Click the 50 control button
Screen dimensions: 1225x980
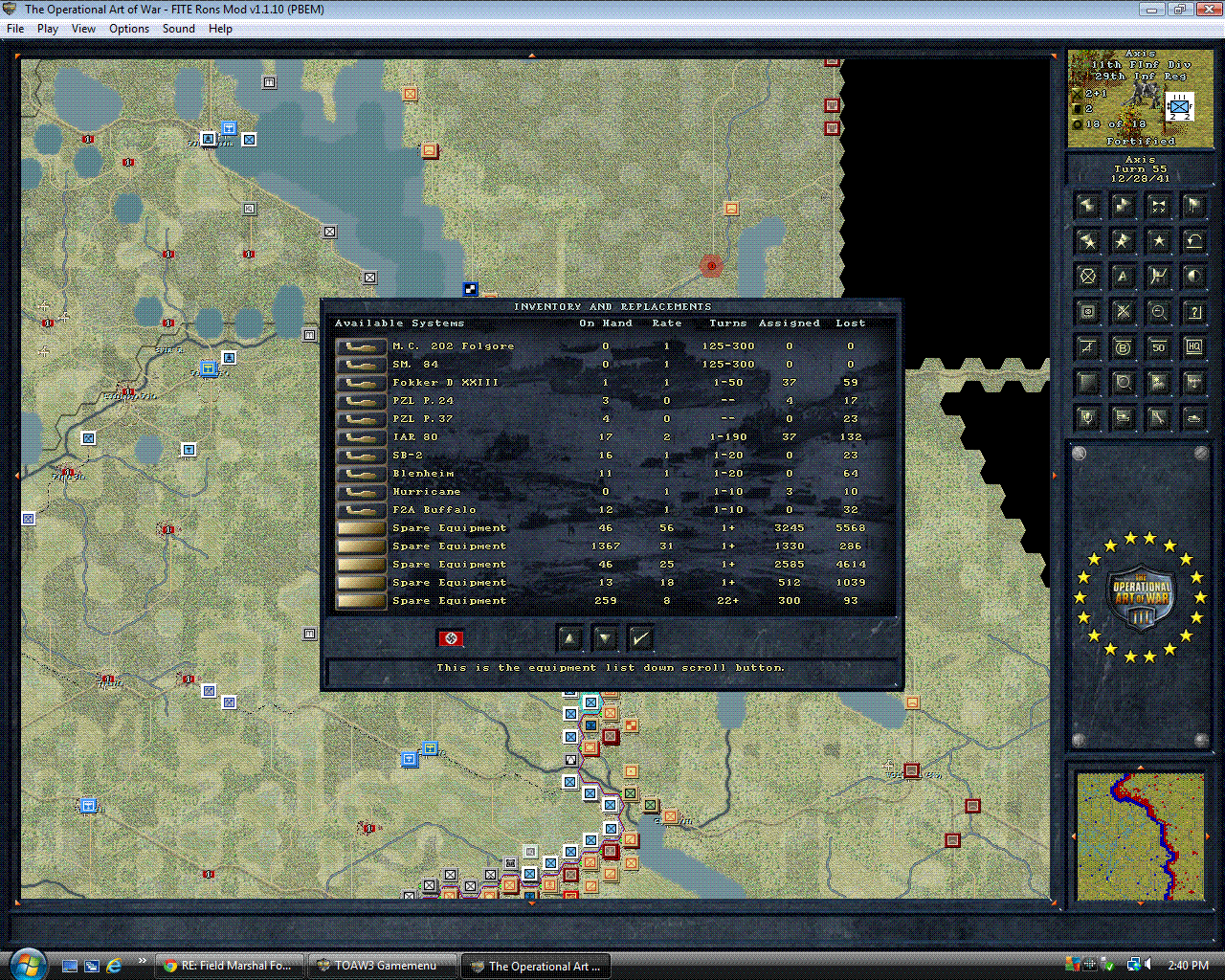point(1158,346)
